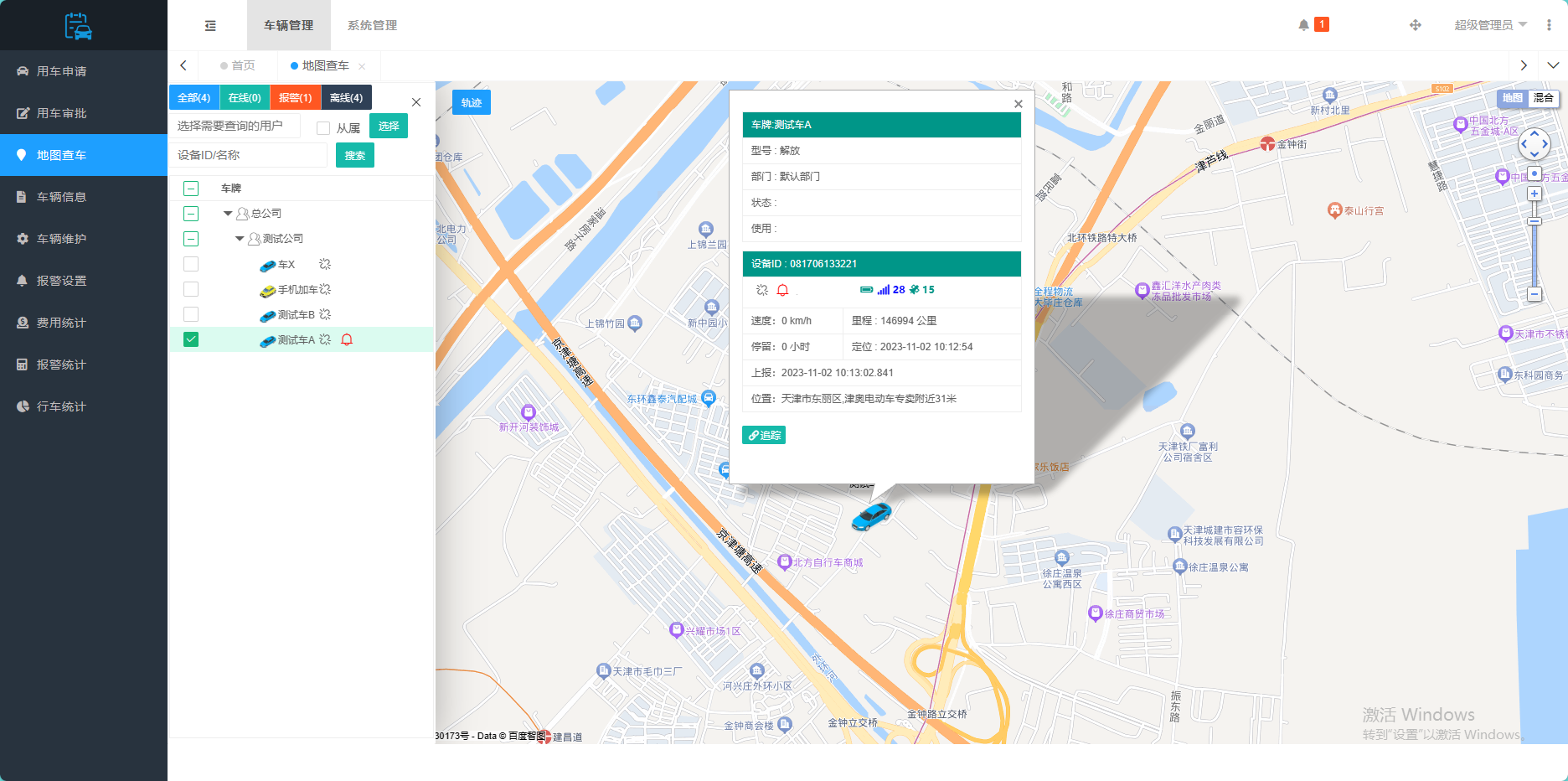Open 报警设置 in the sidebar
Image resolution: width=1568 pixels, height=781 pixels.
pyautogui.click(x=84, y=281)
